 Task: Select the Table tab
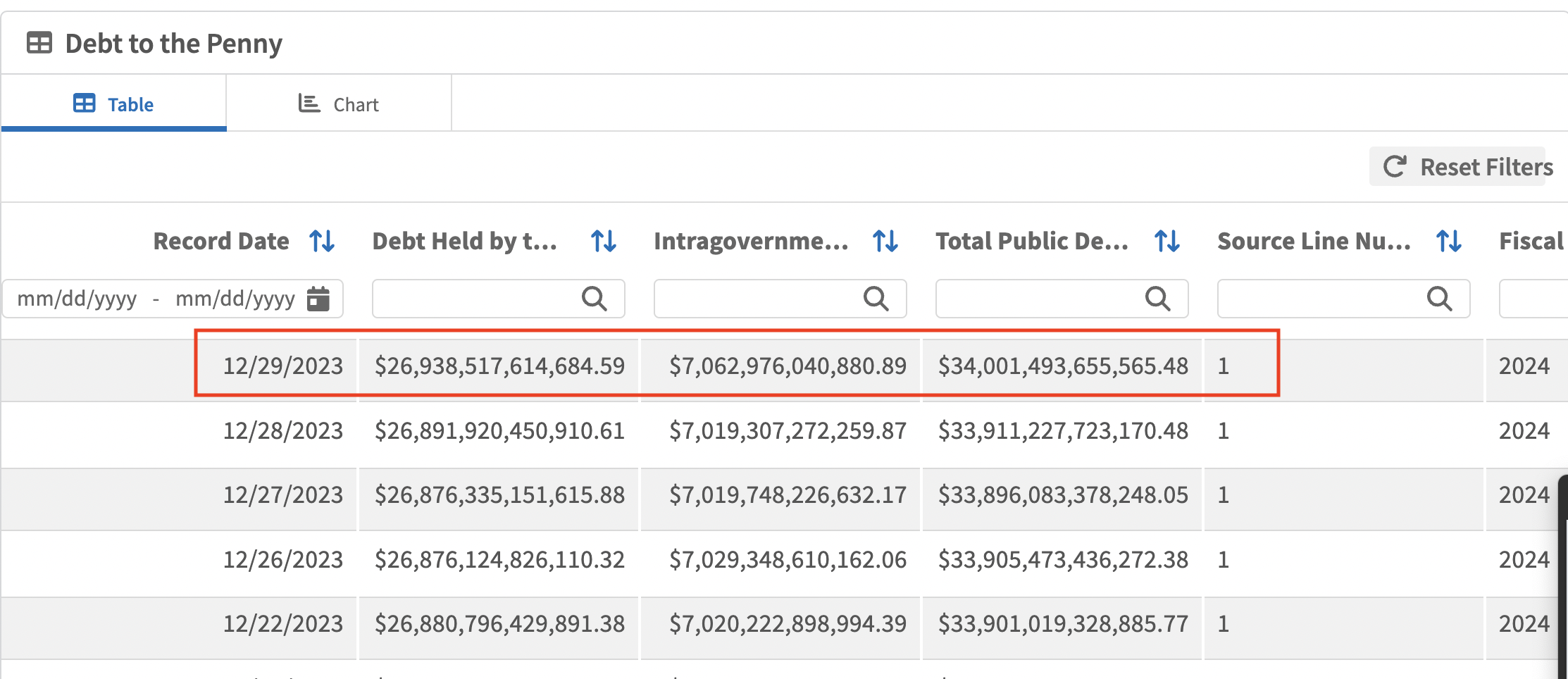point(113,104)
